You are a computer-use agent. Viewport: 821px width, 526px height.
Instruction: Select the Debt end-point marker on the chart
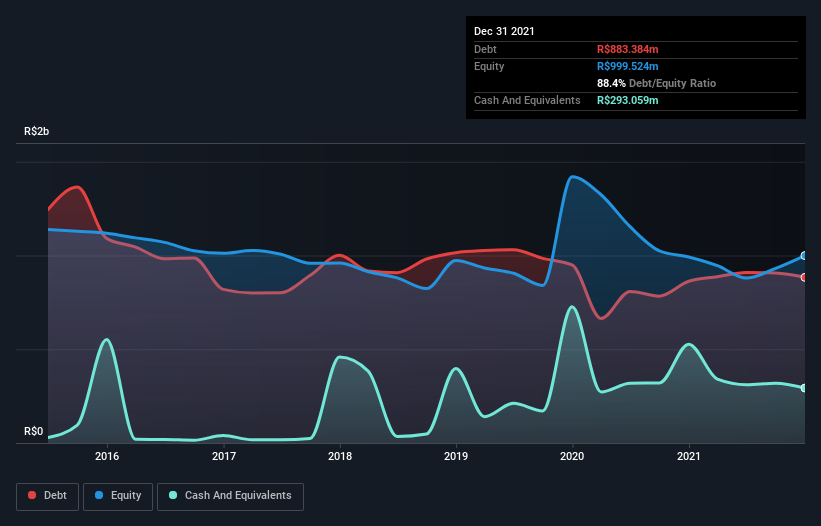804,277
